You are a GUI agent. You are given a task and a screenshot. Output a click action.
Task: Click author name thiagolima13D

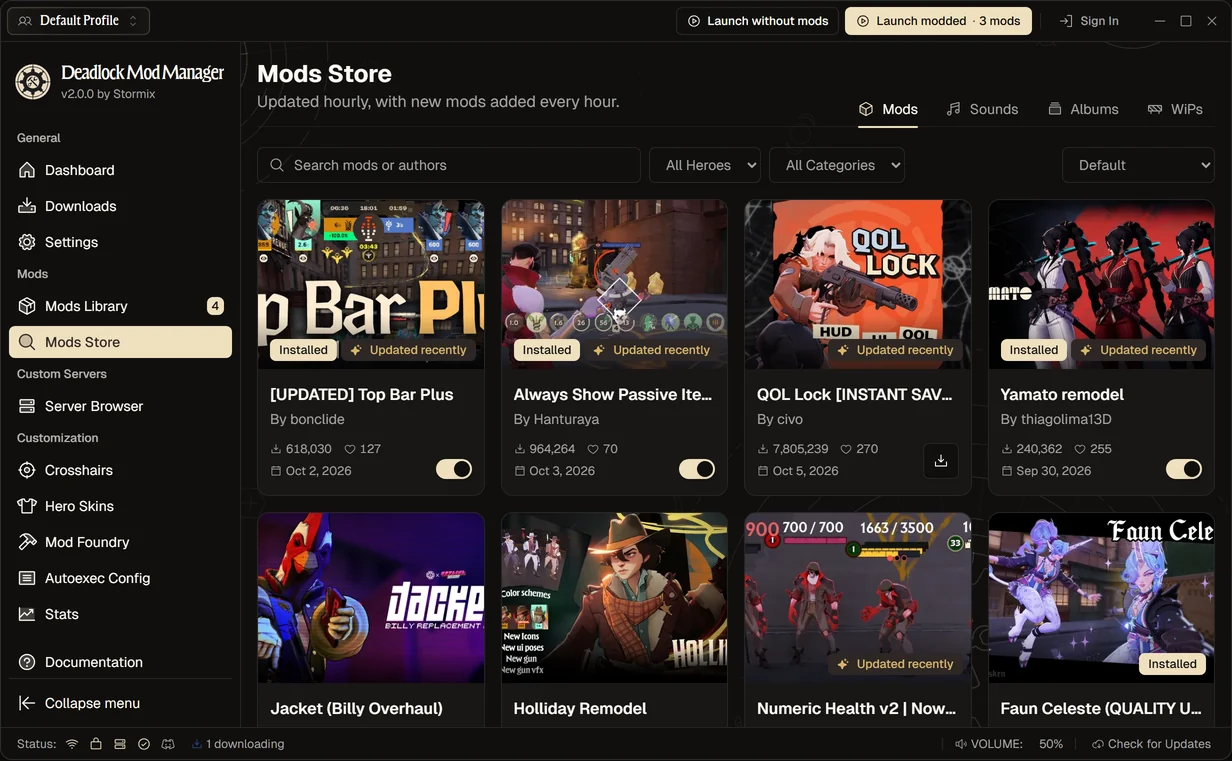pos(1065,419)
